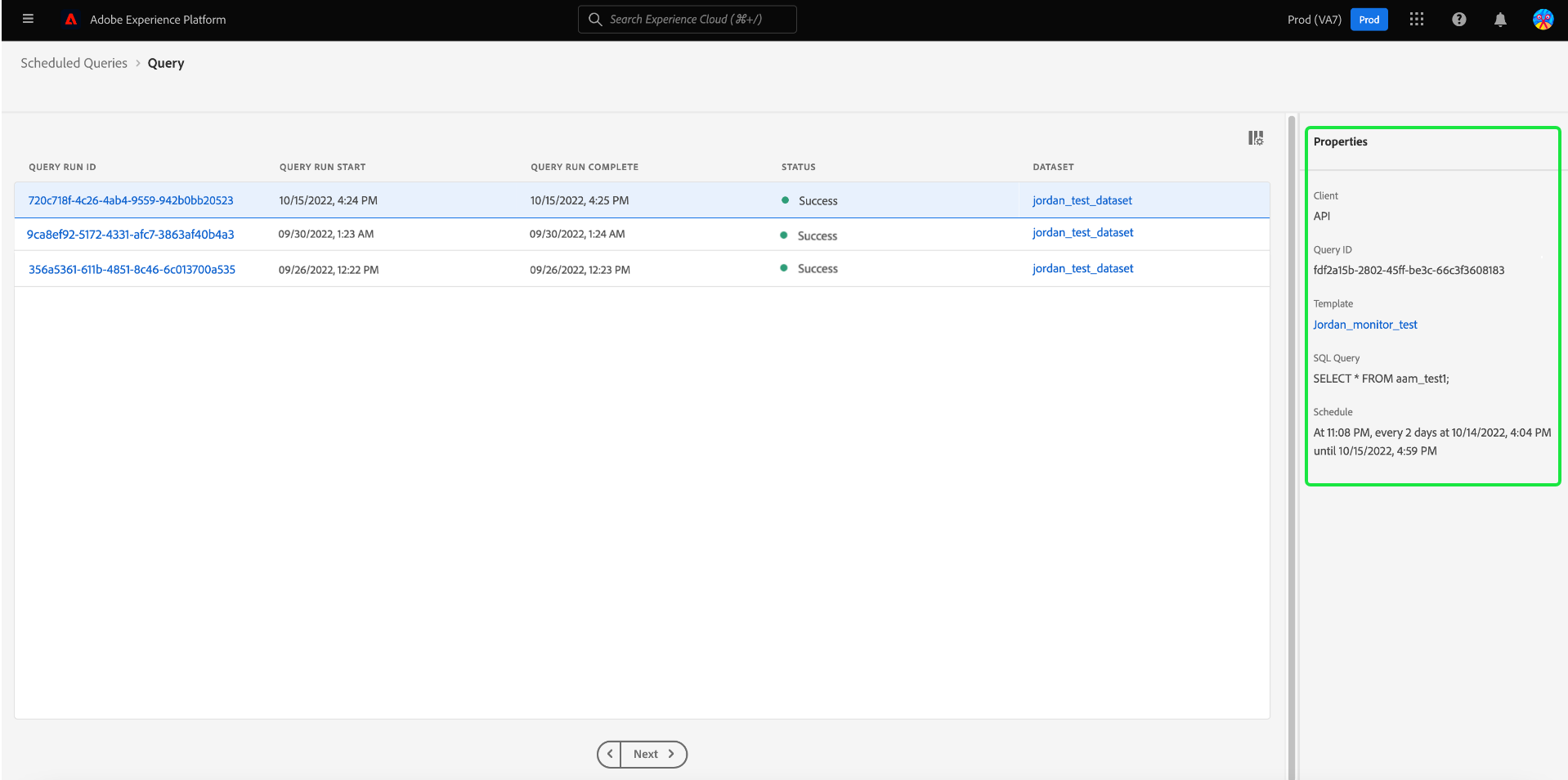Screen dimensions: 1568x780
Task: Open the hamburger navigation menu
Action: [28, 19]
